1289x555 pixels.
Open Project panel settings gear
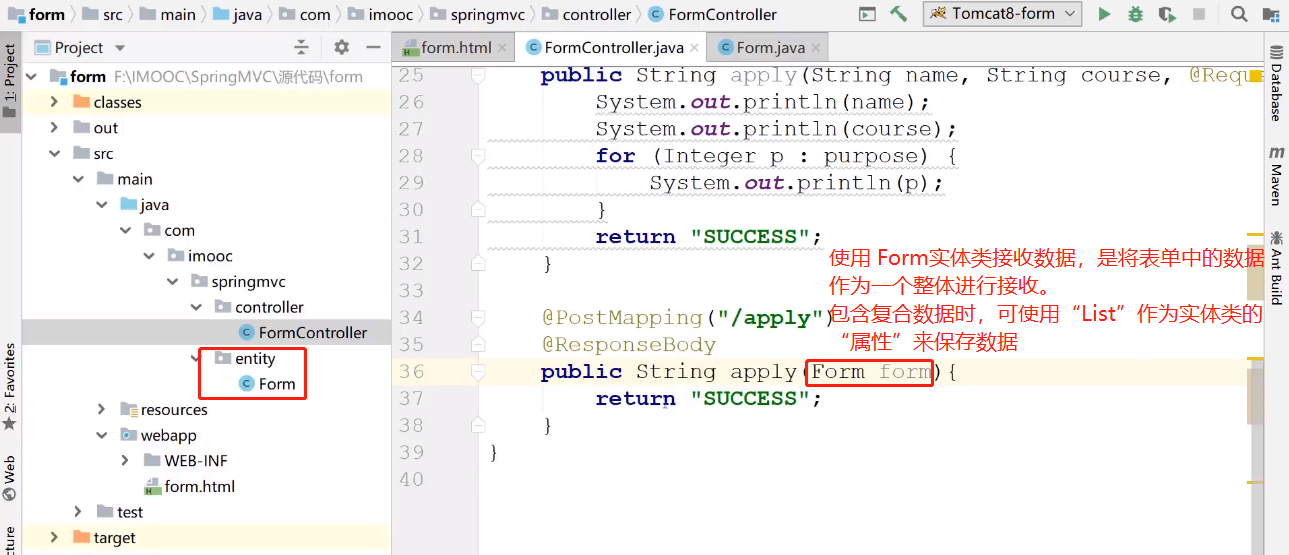point(341,47)
